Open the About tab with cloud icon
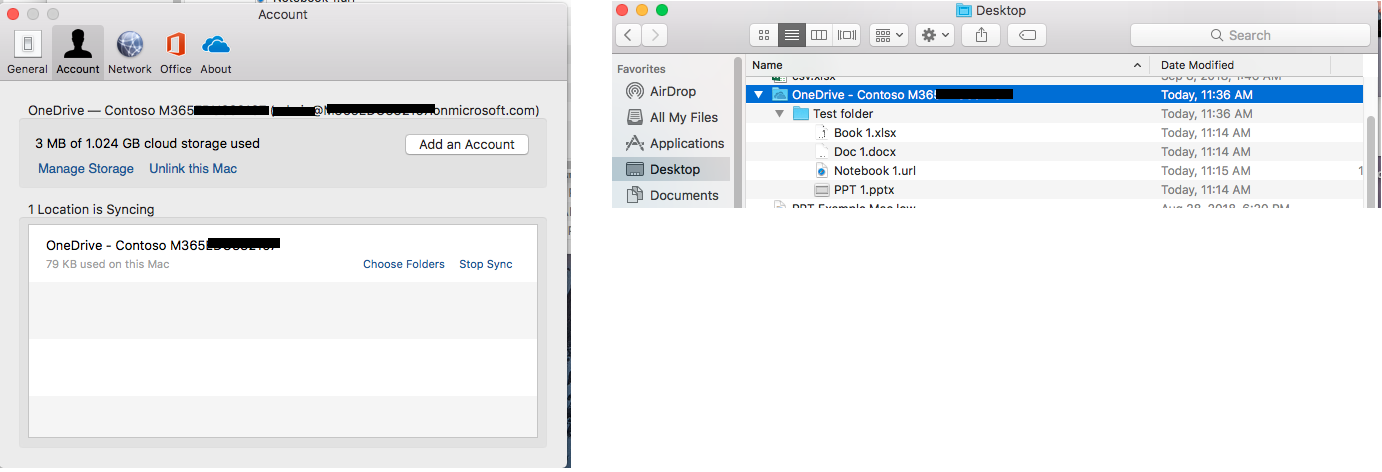1382x472 pixels. click(x=216, y=52)
